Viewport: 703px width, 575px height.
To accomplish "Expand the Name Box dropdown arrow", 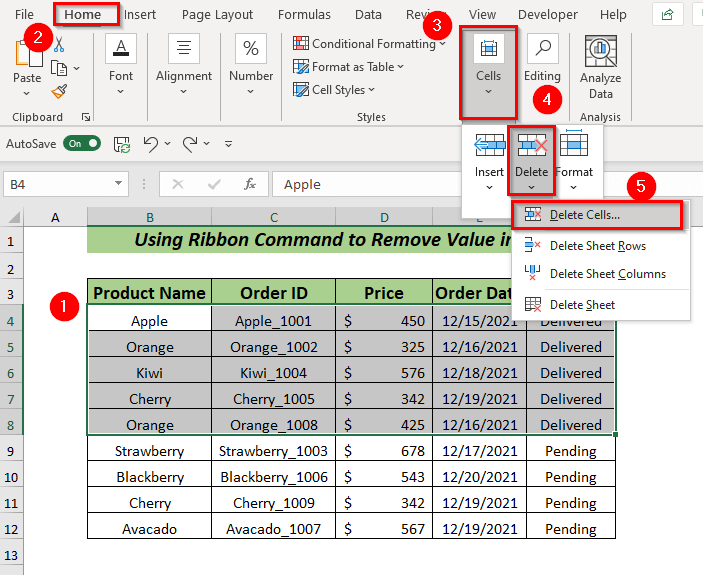I will 118,183.
